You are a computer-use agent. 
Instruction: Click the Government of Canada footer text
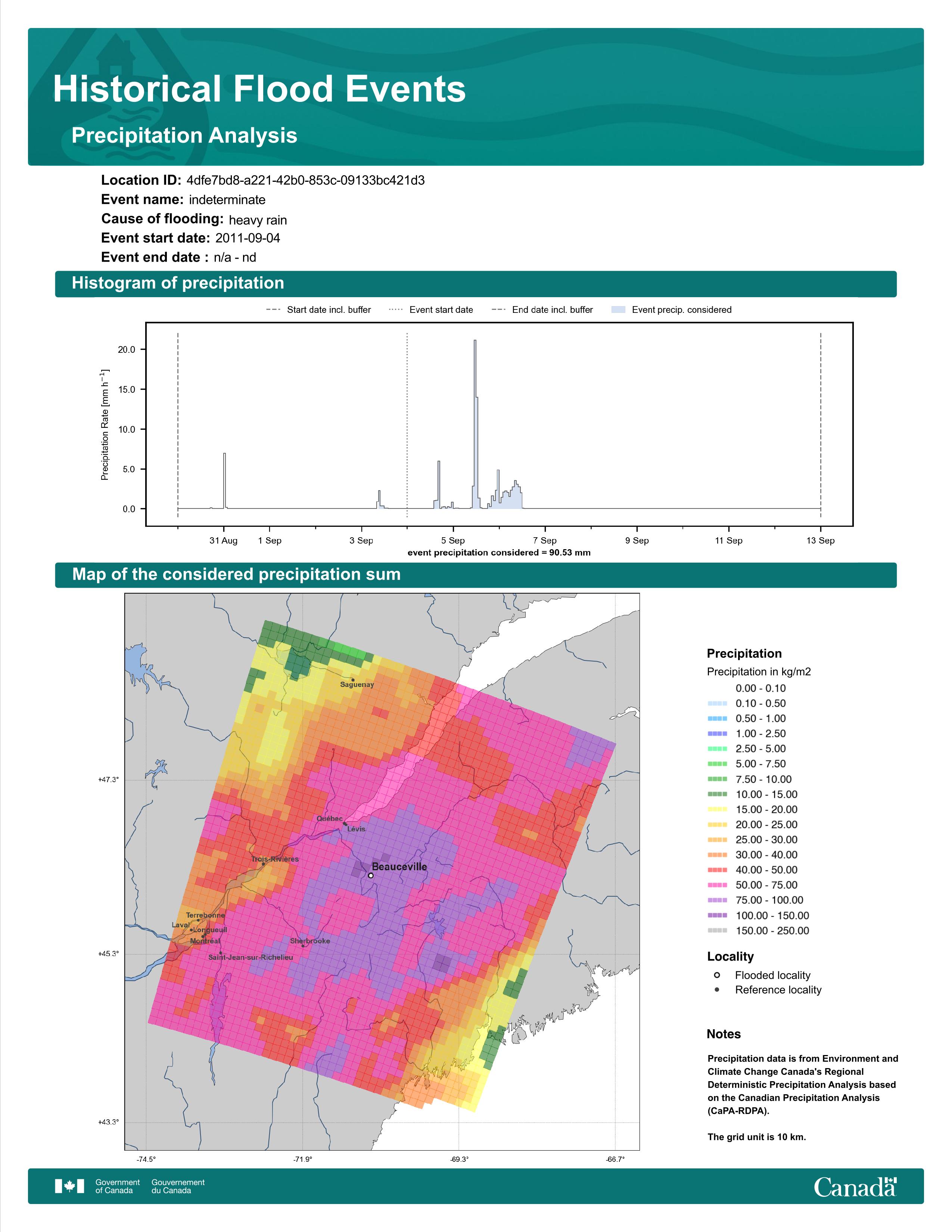click(x=117, y=1186)
